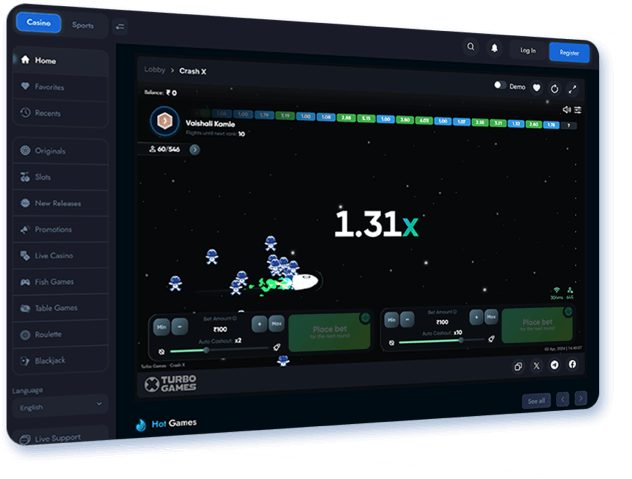
Task: Add Crash X to favorites heart
Action: tap(536, 87)
